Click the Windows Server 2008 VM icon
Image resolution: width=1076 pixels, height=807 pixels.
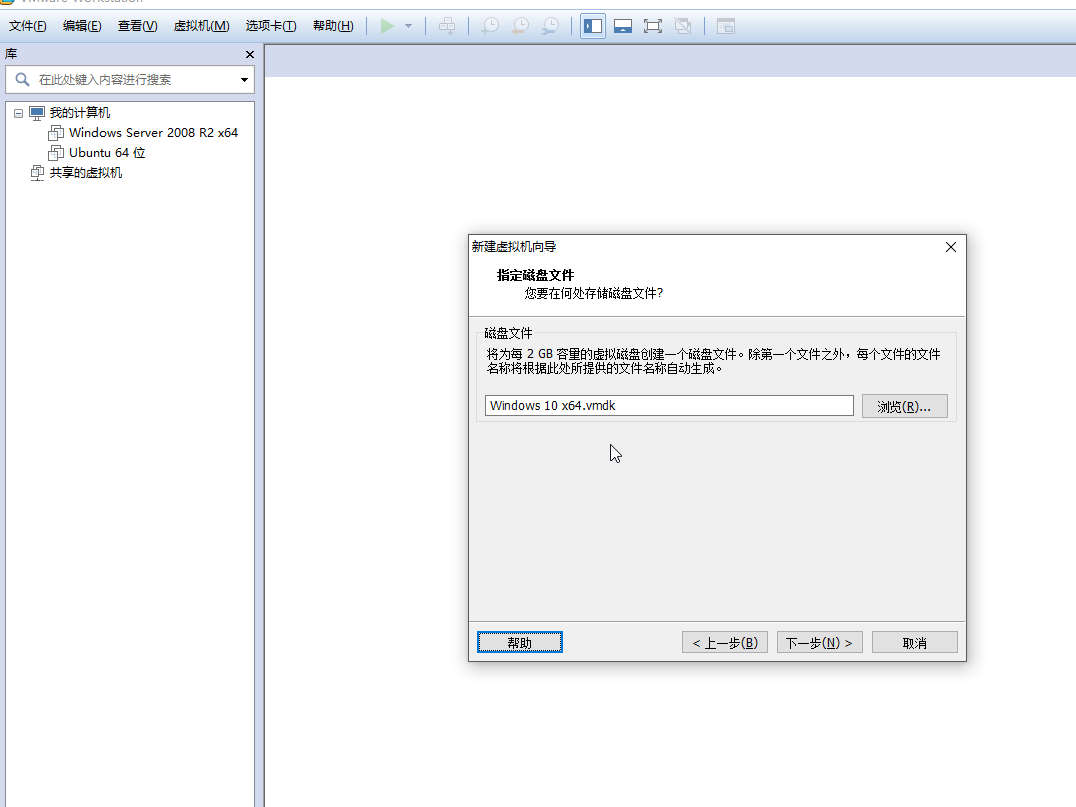[x=56, y=132]
